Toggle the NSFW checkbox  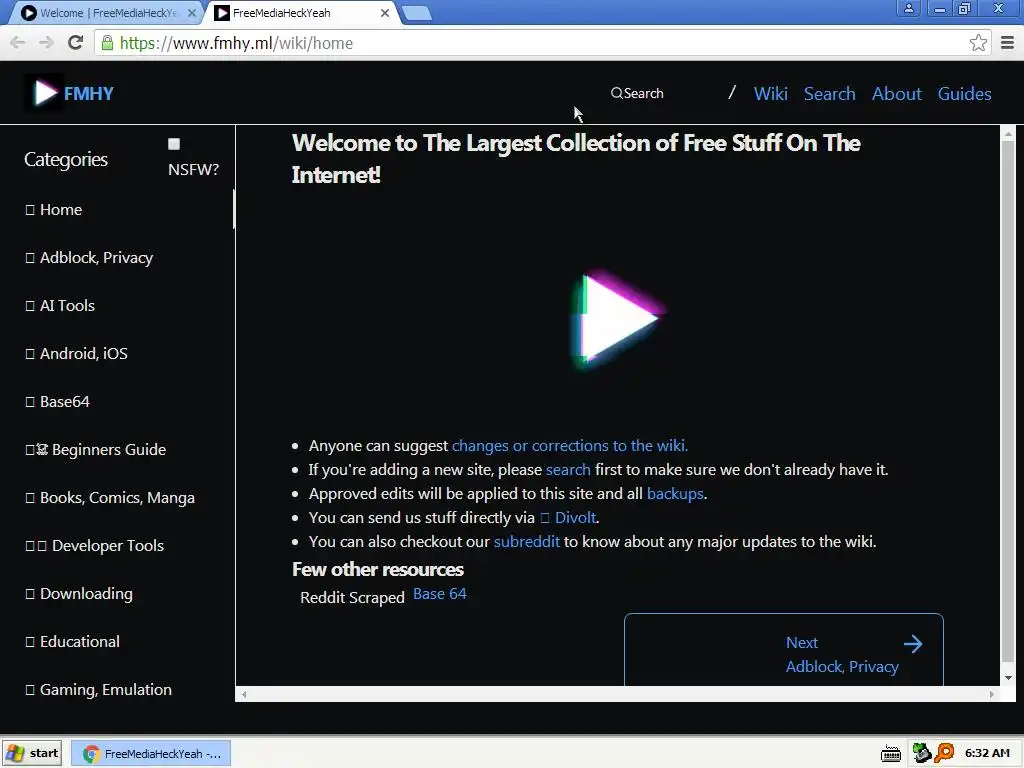click(174, 144)
